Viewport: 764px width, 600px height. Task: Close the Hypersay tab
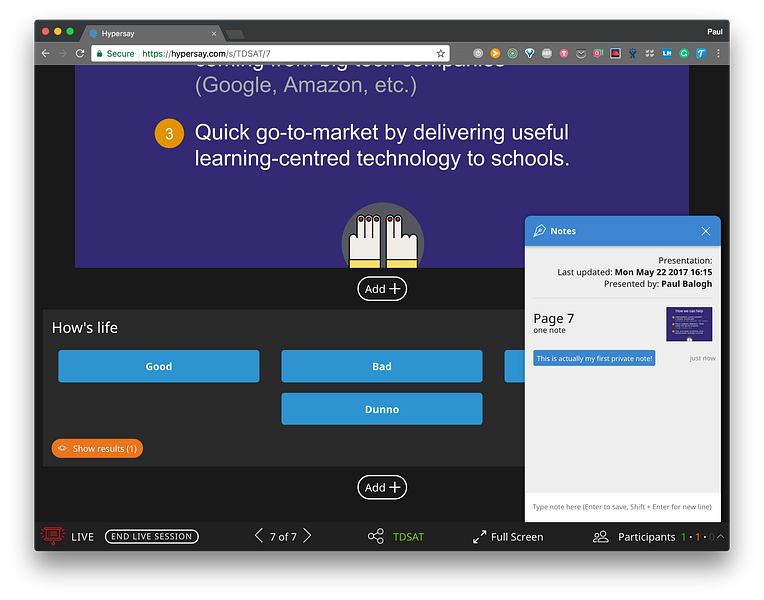click(214, 34)
